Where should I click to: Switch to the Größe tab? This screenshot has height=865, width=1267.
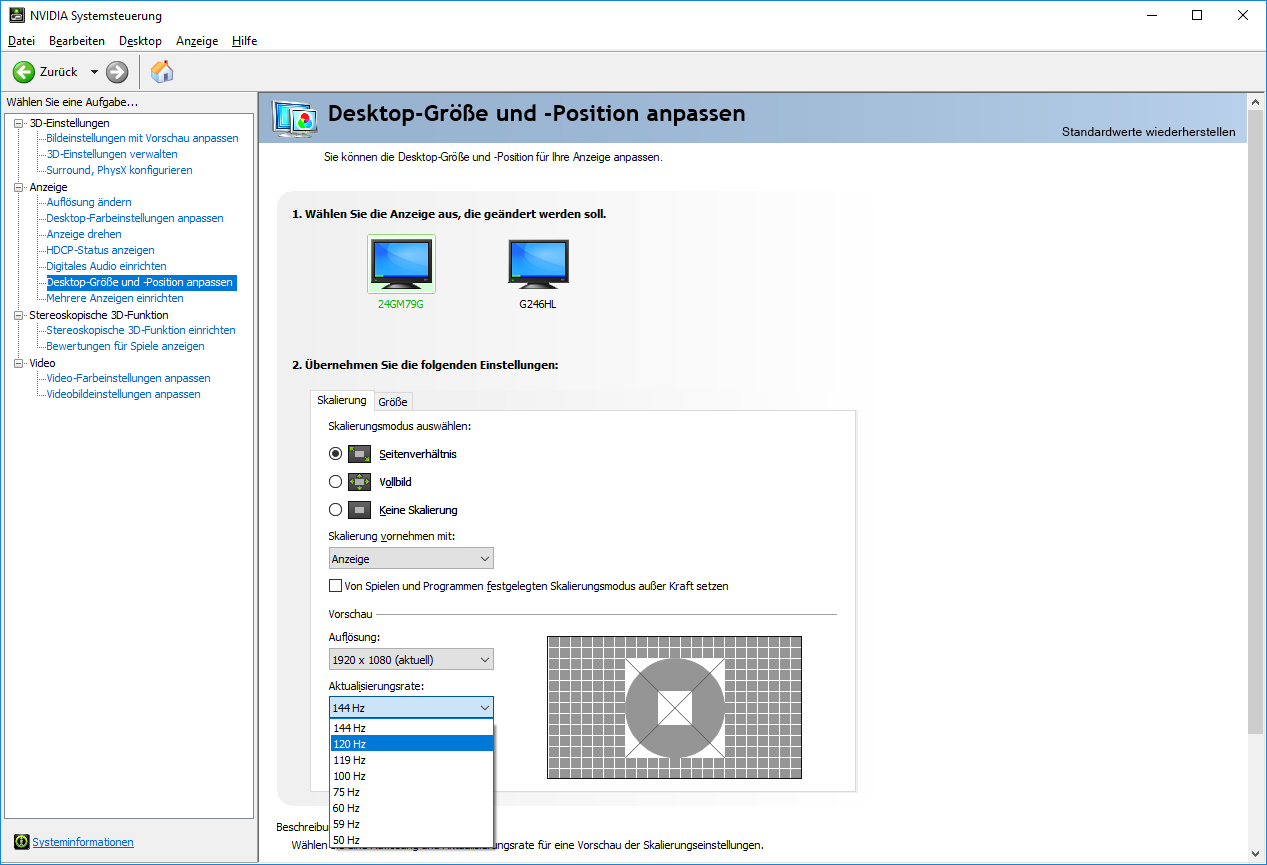point(393,402)
